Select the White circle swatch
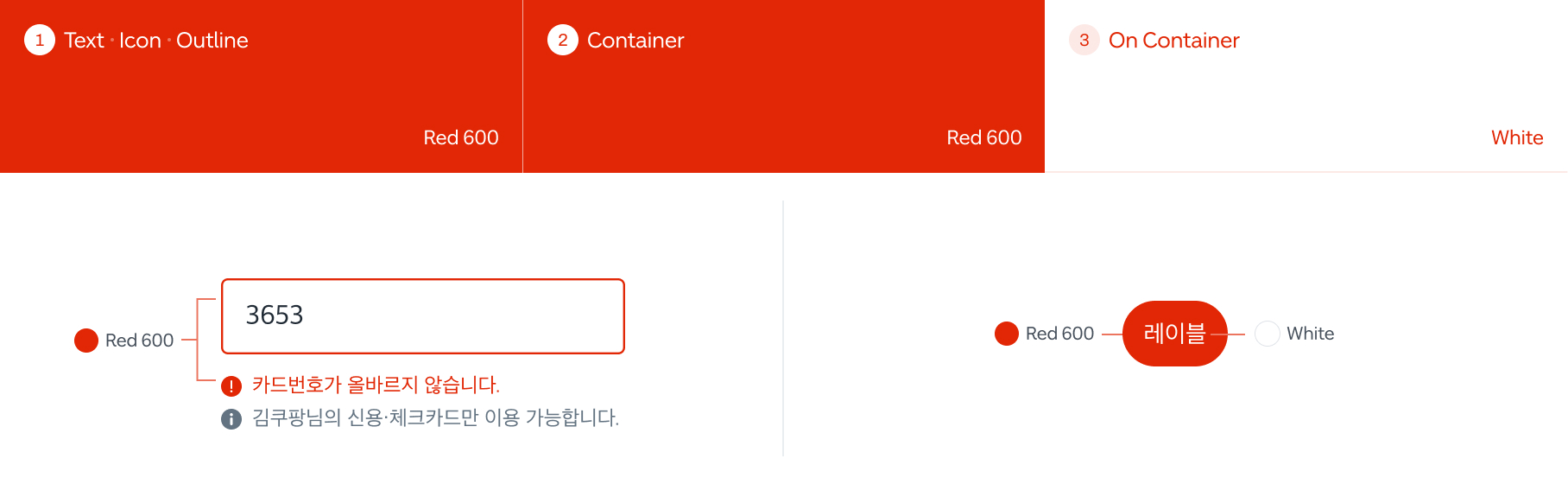Viewport: 1568px width, 484px height. pyautogui.click(x=1268, y=334)
